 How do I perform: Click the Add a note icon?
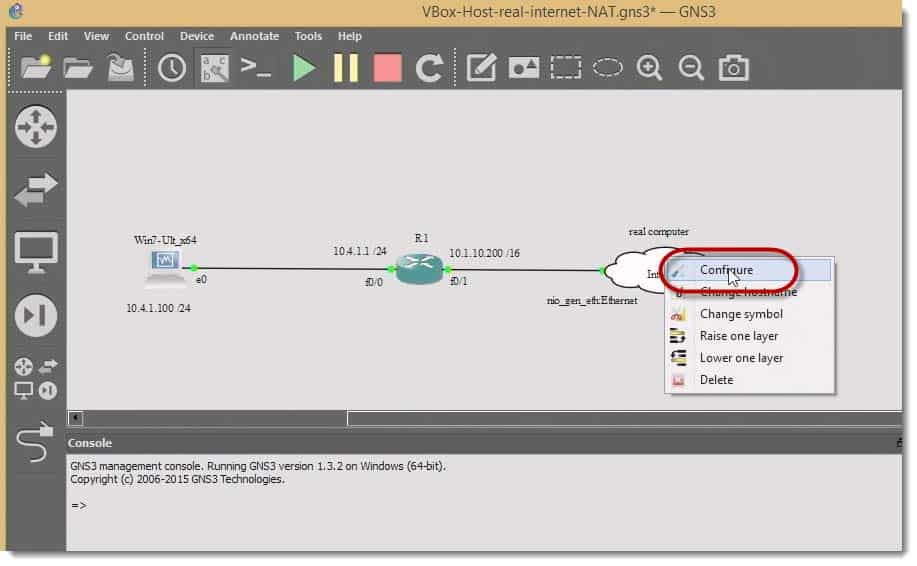pos(481,68)
